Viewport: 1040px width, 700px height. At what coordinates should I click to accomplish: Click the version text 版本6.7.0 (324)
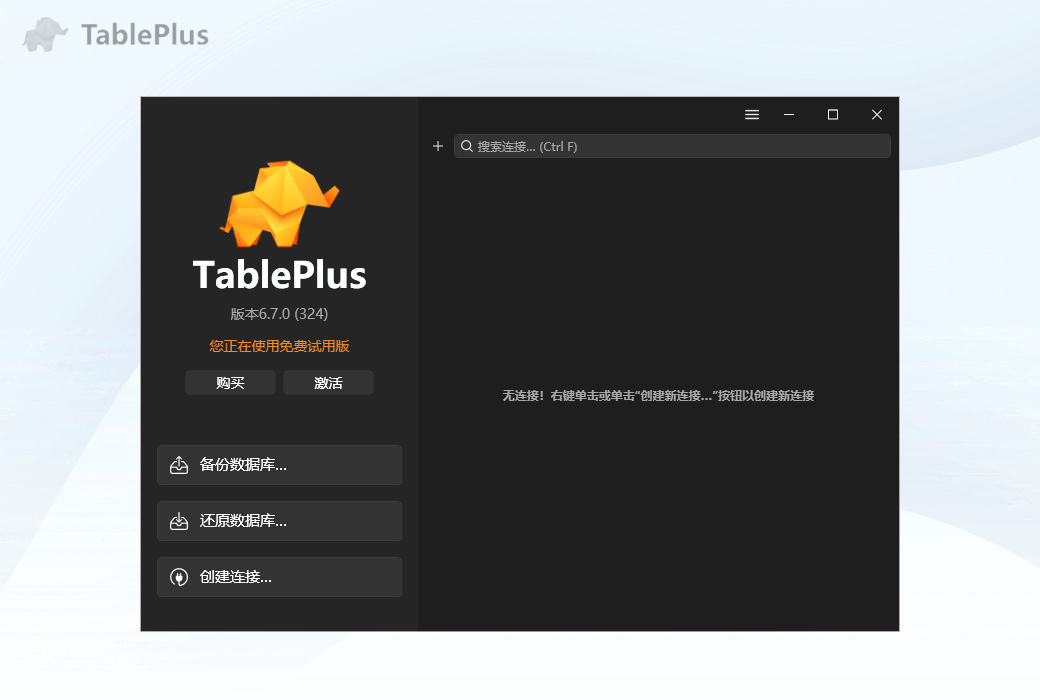279,313
